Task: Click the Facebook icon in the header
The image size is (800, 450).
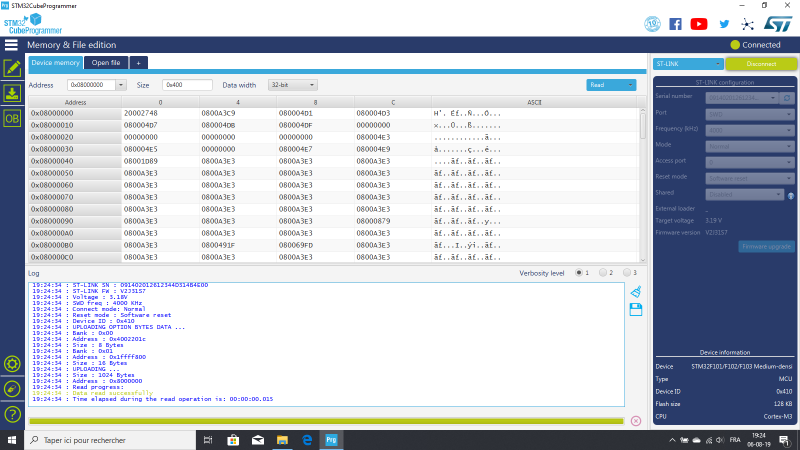Action: pyautogui.click(x=675, y=23)
